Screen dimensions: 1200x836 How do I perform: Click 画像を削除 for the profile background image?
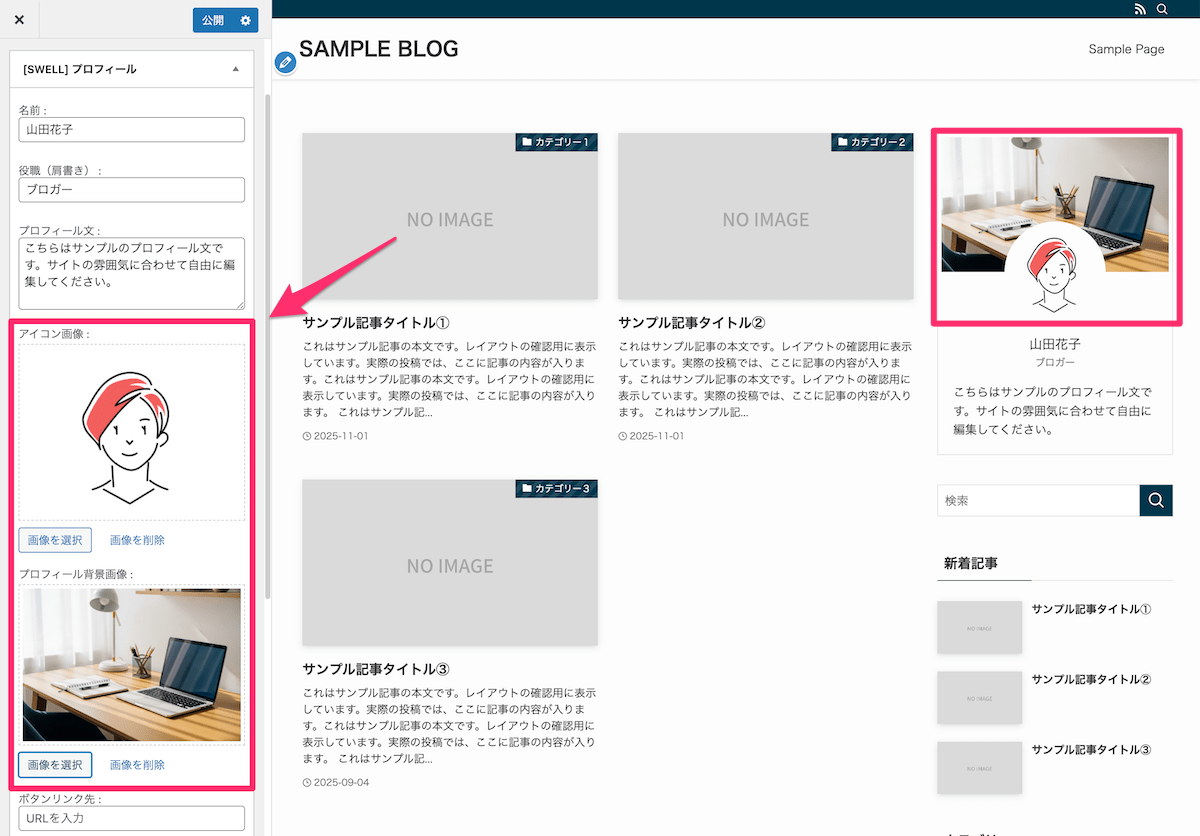point(137,764)
